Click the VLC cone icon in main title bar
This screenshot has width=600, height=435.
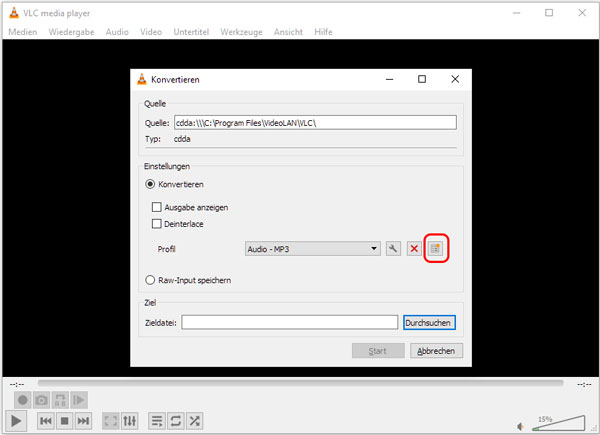14,13
